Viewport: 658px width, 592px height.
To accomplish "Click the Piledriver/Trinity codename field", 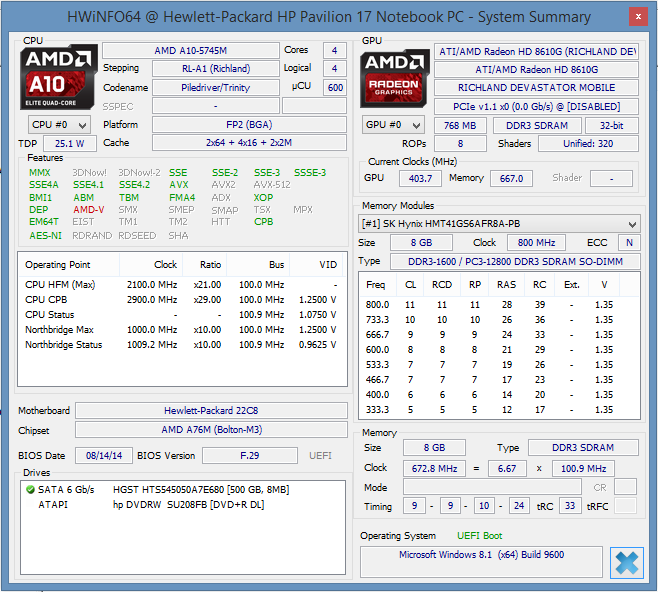I will 216,88.
